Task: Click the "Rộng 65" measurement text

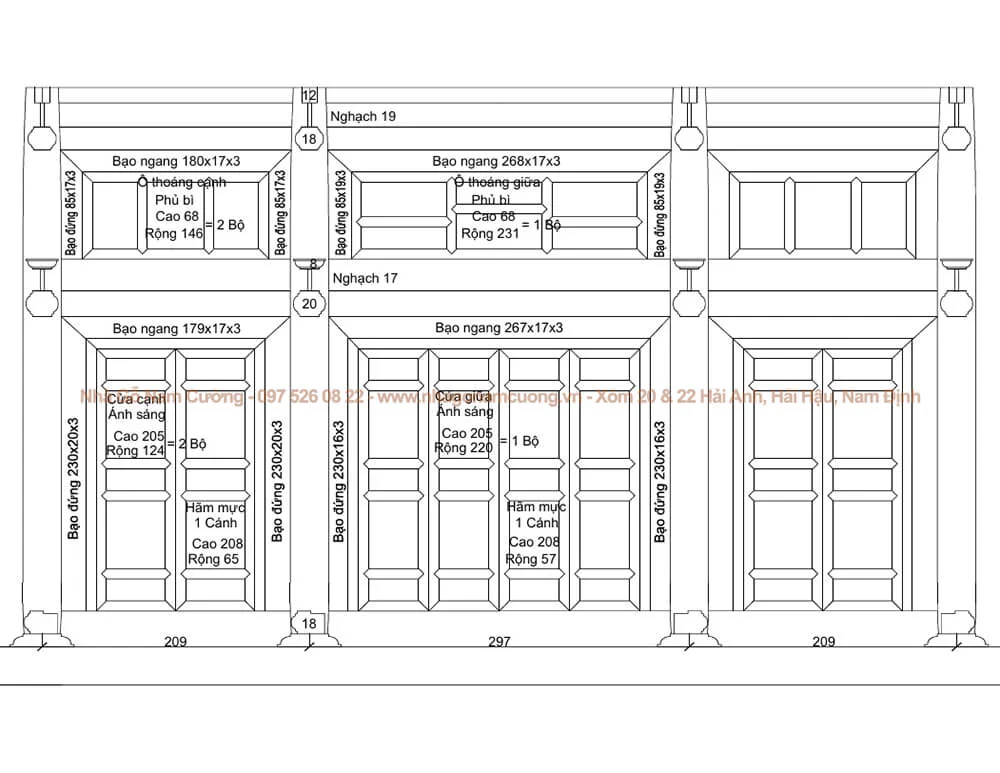Action: click(213, 559)
